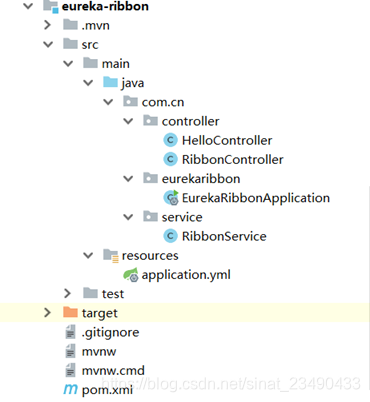Click the main folder icon
Viewport: 370px width, 402px height.
coord(90,62)
